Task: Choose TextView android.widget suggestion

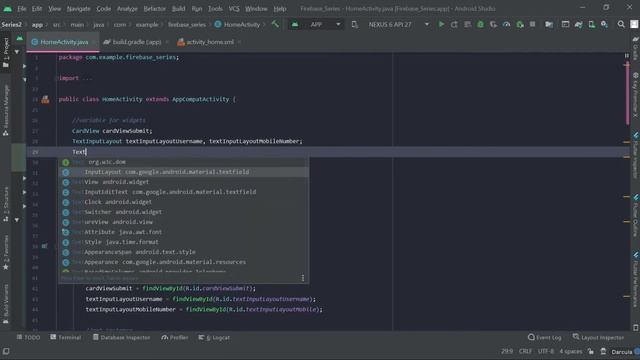Action: point(183,182)
